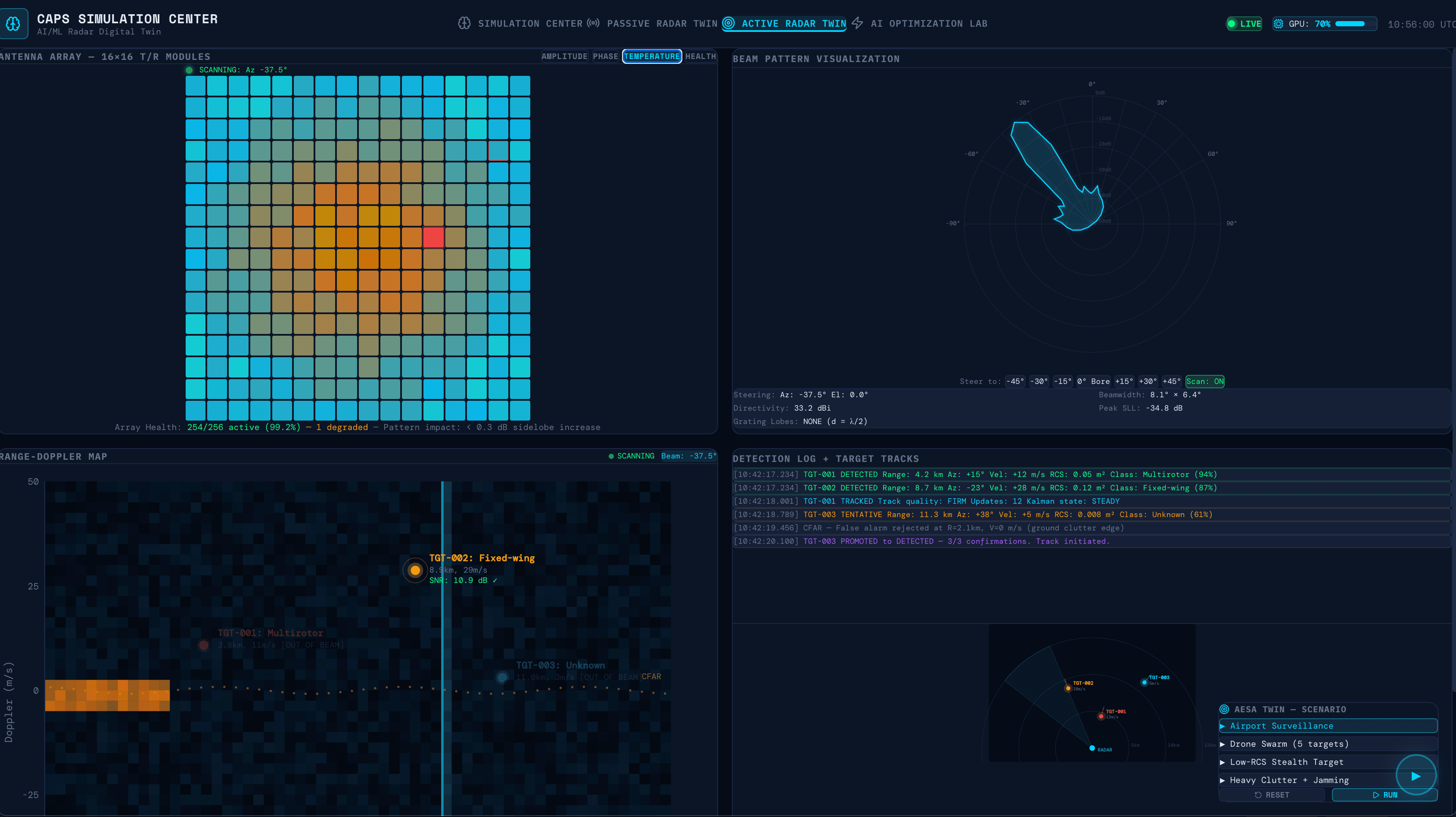The image size is (1456, 817).
Task: Click the RUN button
Action: pos(1385,795)
